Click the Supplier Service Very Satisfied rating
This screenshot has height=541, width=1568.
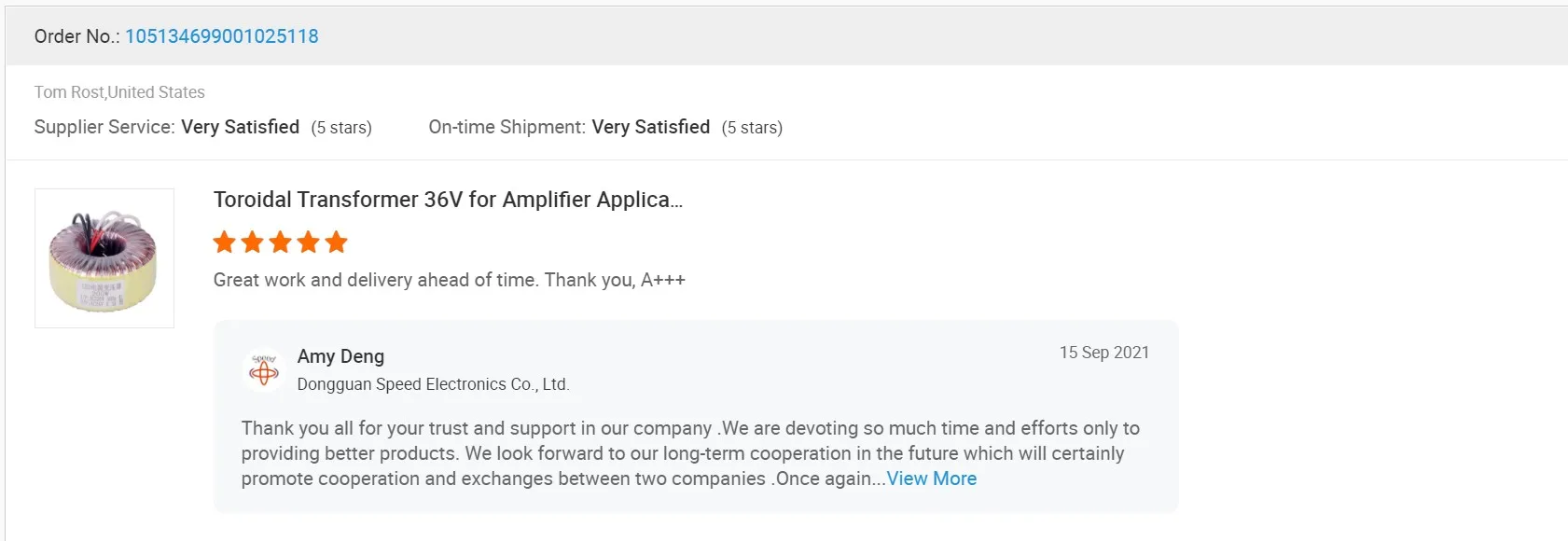pos(240,127)
